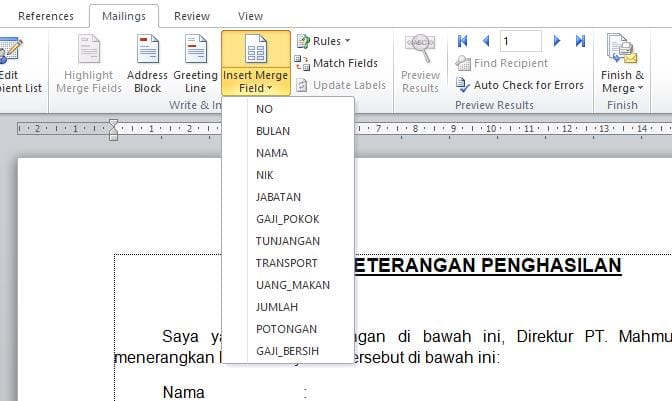This screenshot has width=672, height=401.
Task: Switch to the Review tab
Action: (192, 16)
